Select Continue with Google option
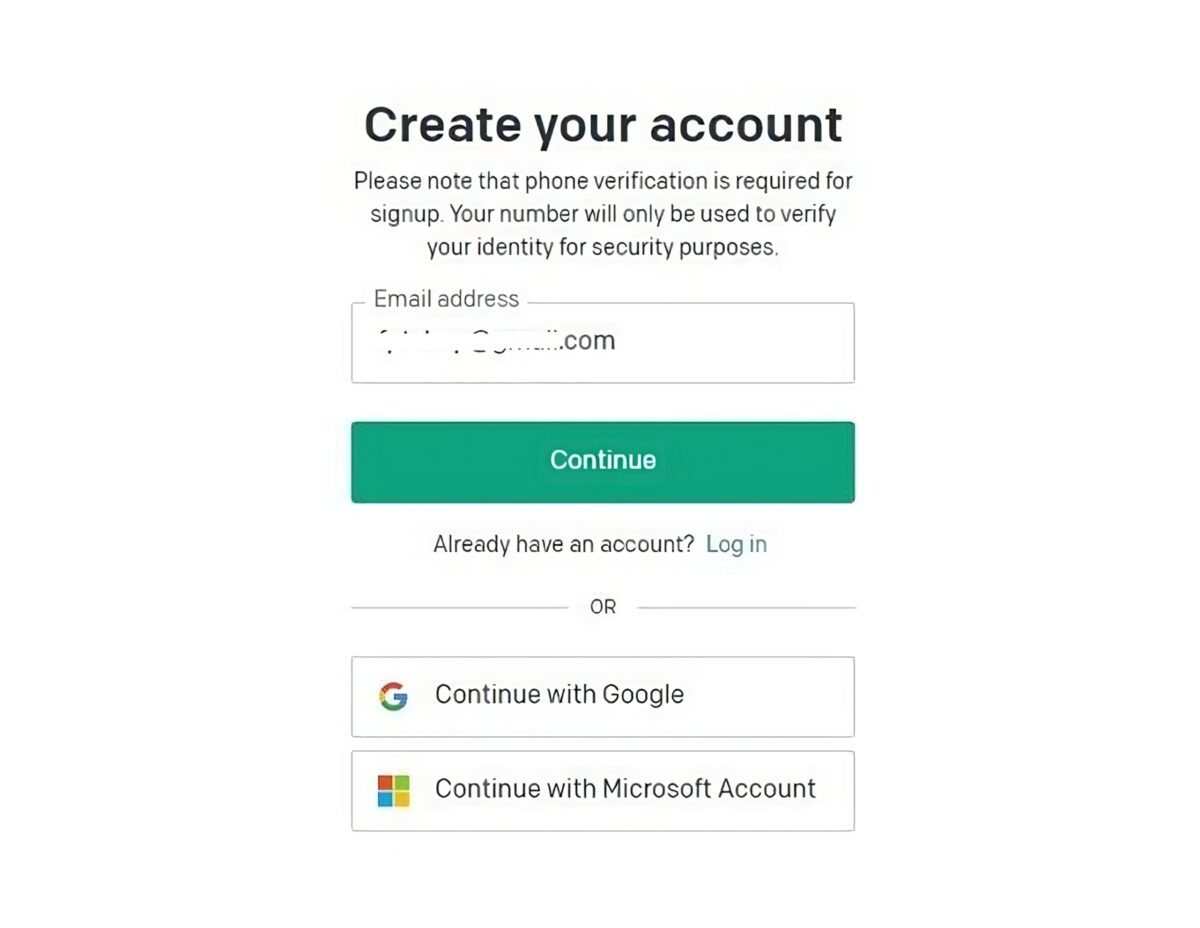This screenshot has width=1200, height=928. click(x=603, y=696)
